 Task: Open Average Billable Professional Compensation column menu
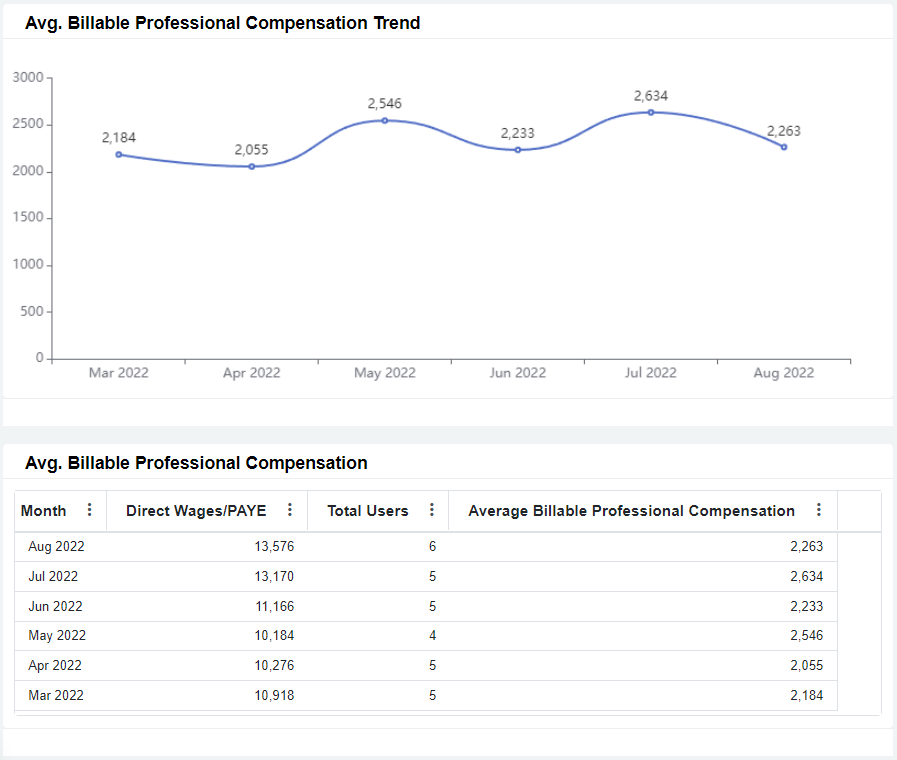coord(819,510)
